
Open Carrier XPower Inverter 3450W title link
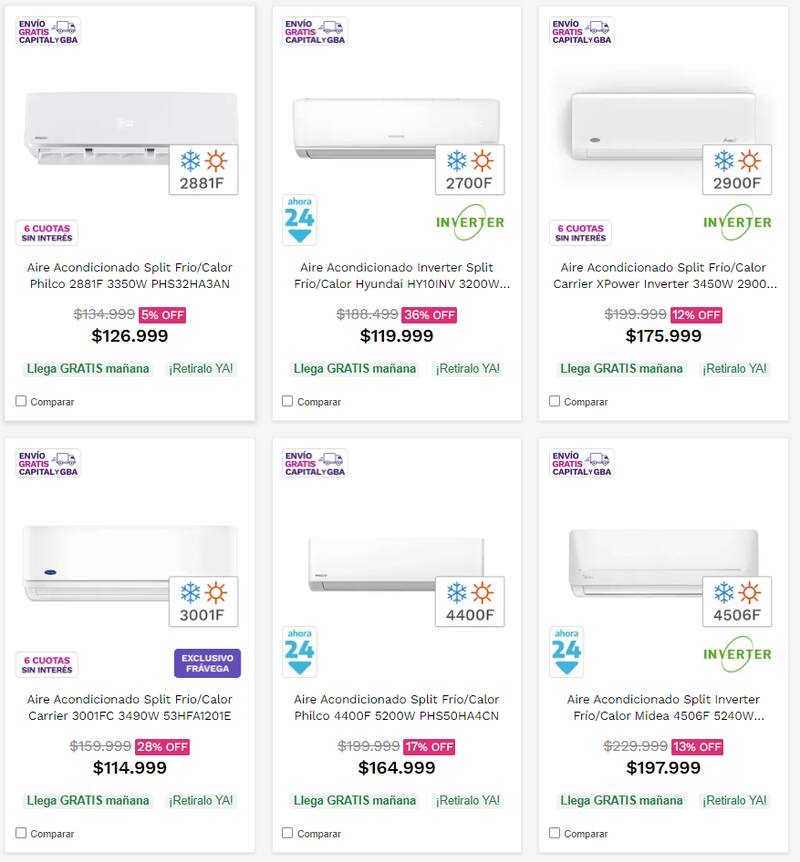663,276
